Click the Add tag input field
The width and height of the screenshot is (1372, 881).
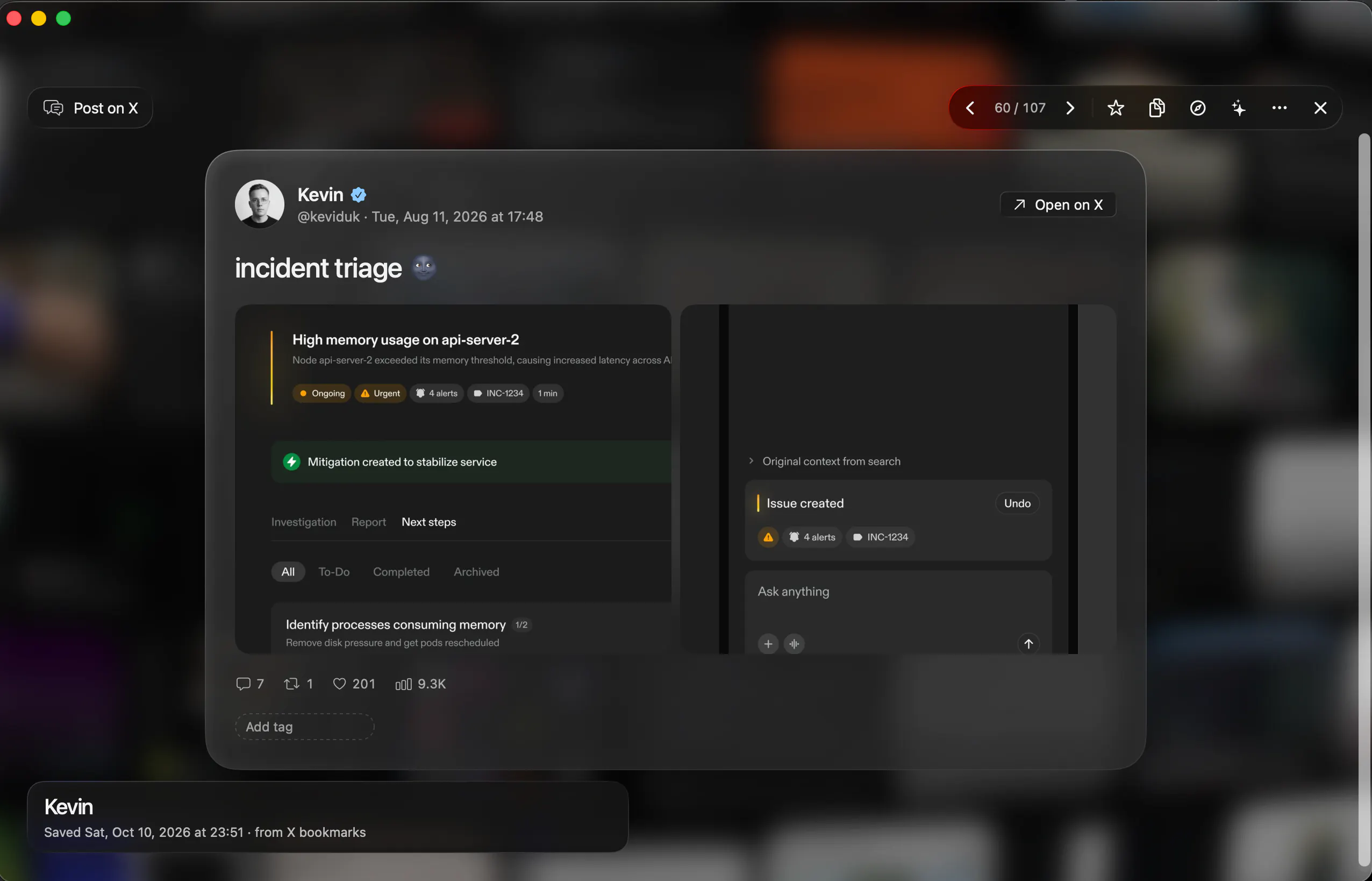pyautogui.click(x=304, y=727)
